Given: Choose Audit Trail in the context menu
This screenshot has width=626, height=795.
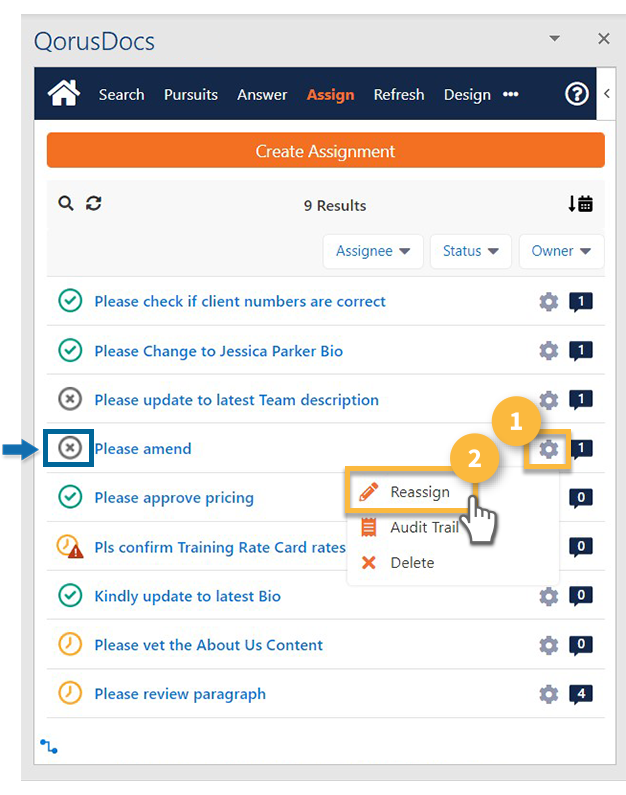Looking at the screenshot, I should click(424, 527).
